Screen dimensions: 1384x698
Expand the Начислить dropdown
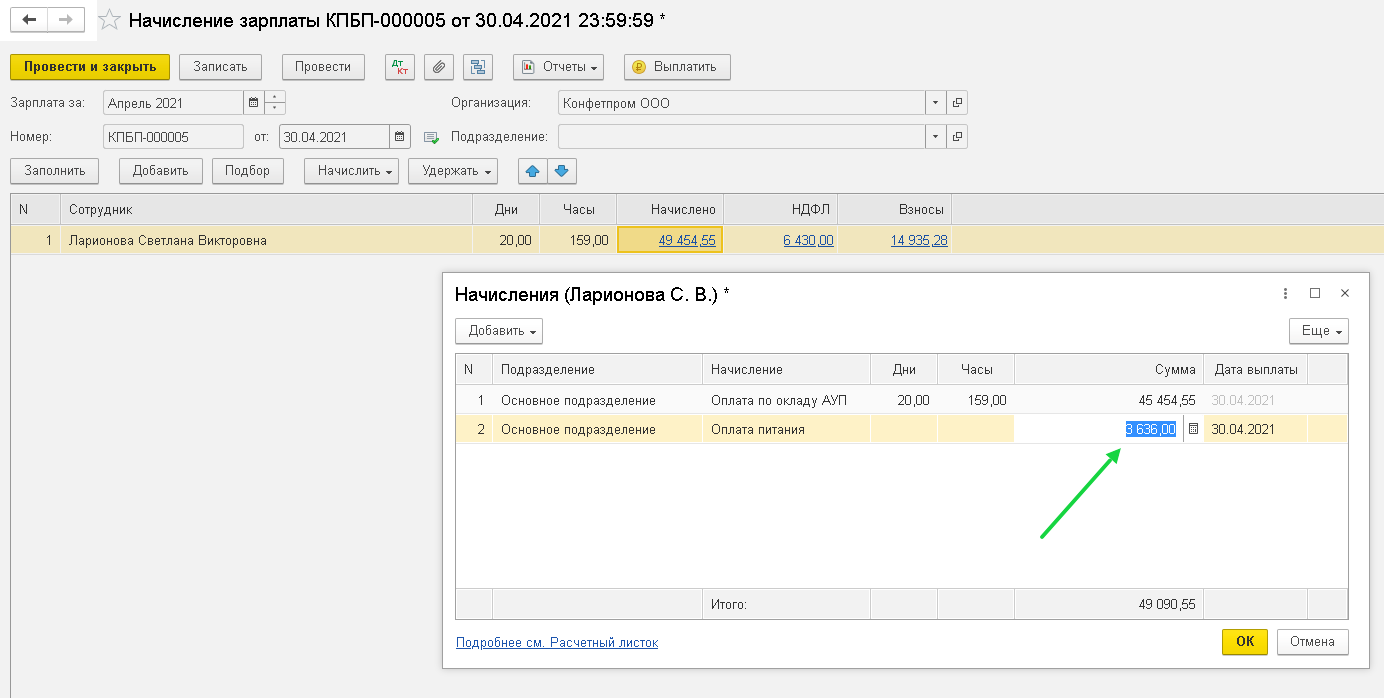point(351,171)
